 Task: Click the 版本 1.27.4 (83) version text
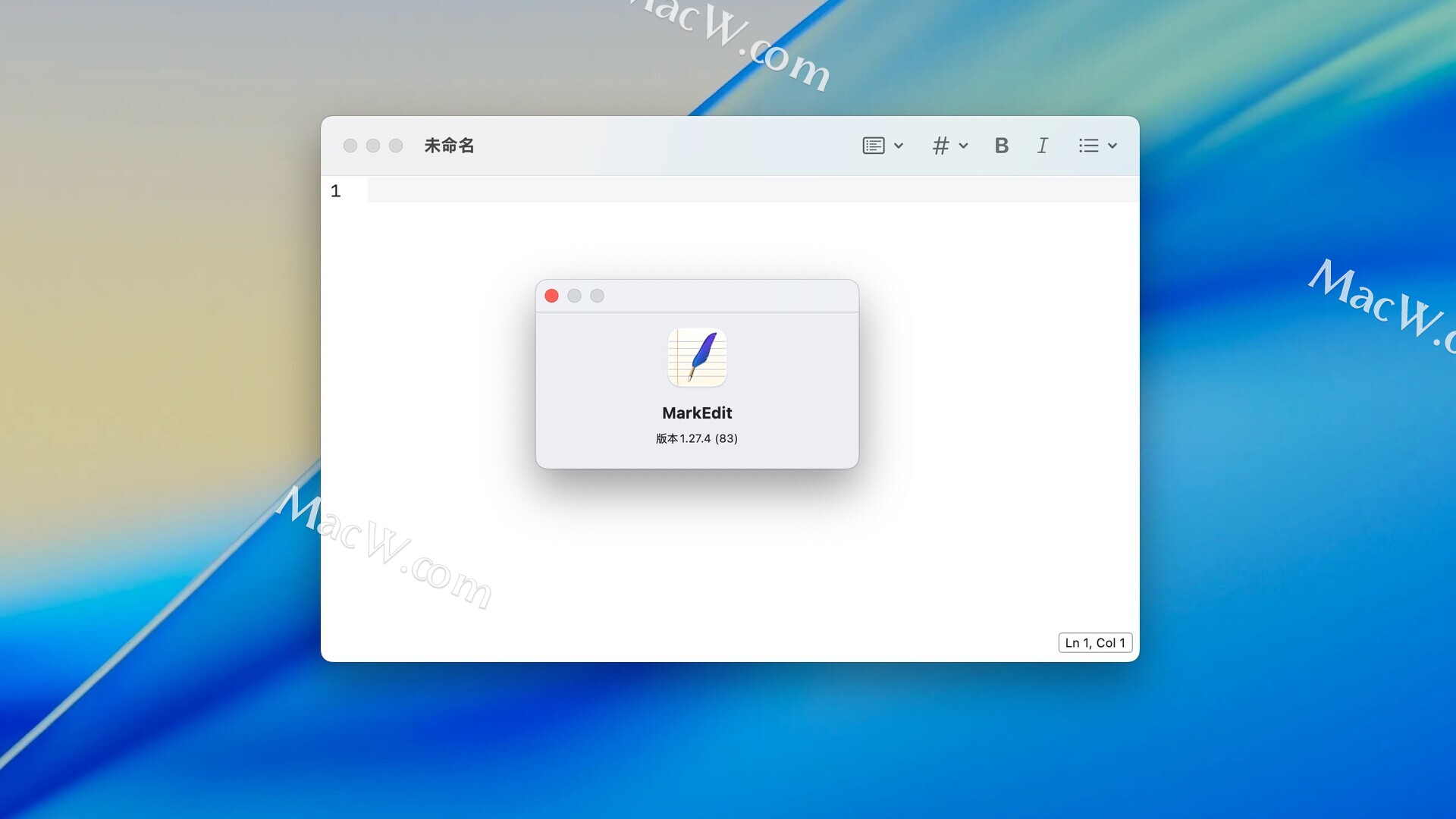tap(697, 438)
